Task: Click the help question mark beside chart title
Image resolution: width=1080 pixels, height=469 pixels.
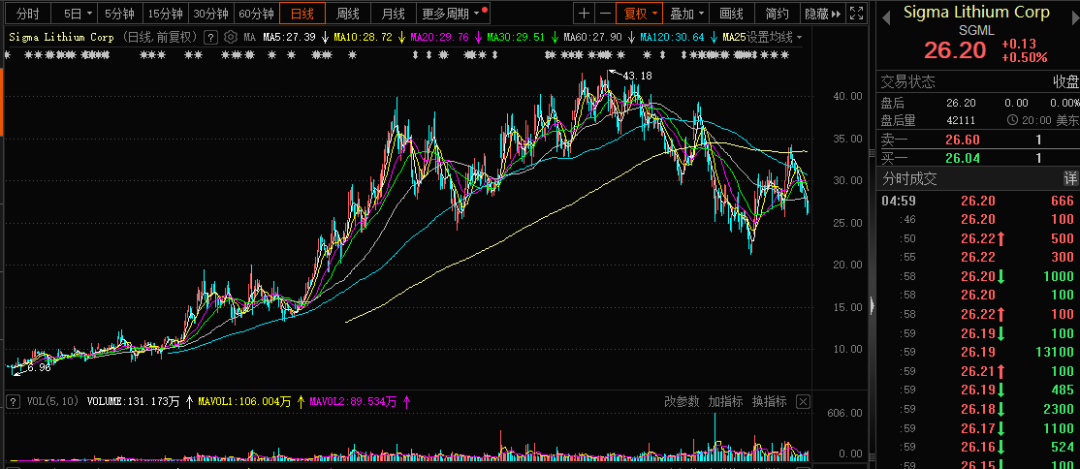Action: click(212, 37)
